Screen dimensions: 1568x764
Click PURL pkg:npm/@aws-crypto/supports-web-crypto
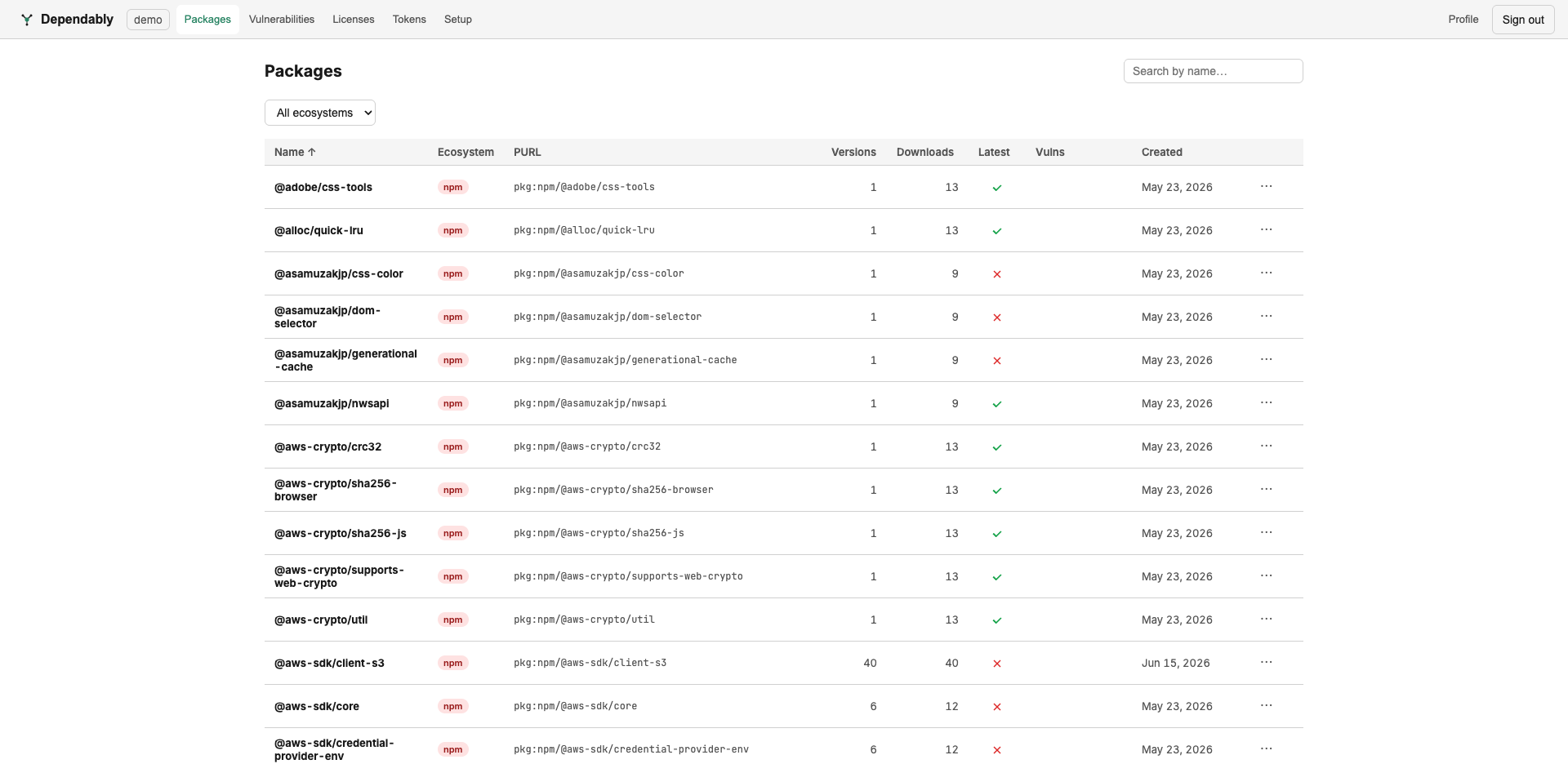pos(628,576)
